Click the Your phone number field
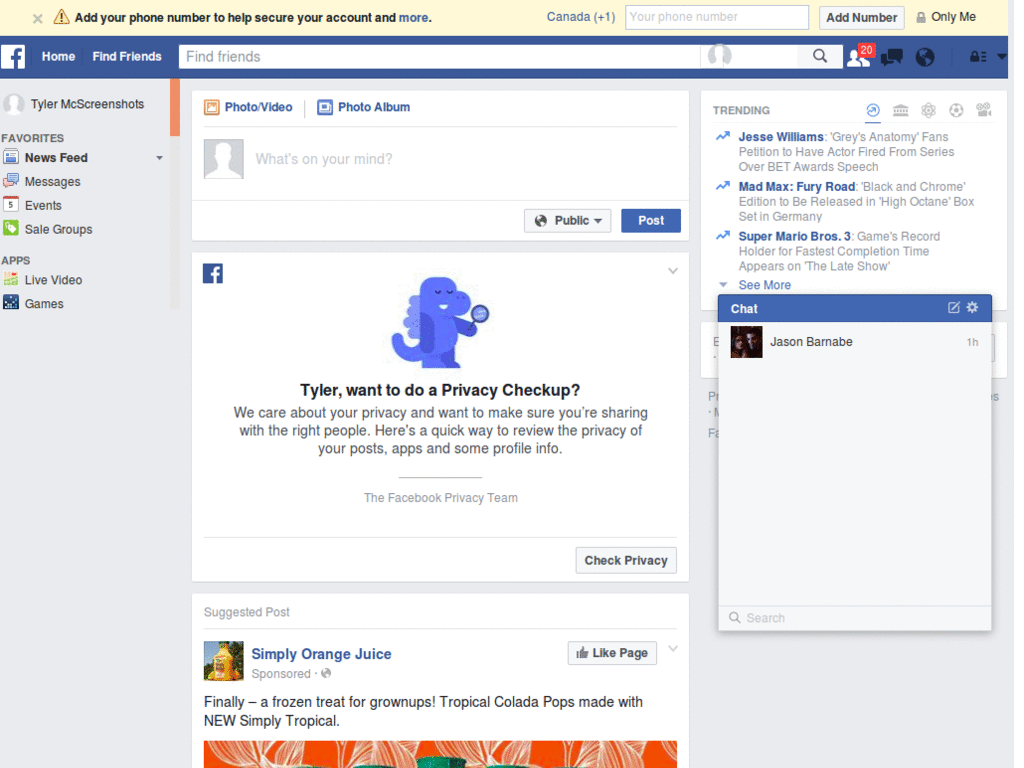 pyautogui.click(x=716, y=18)
